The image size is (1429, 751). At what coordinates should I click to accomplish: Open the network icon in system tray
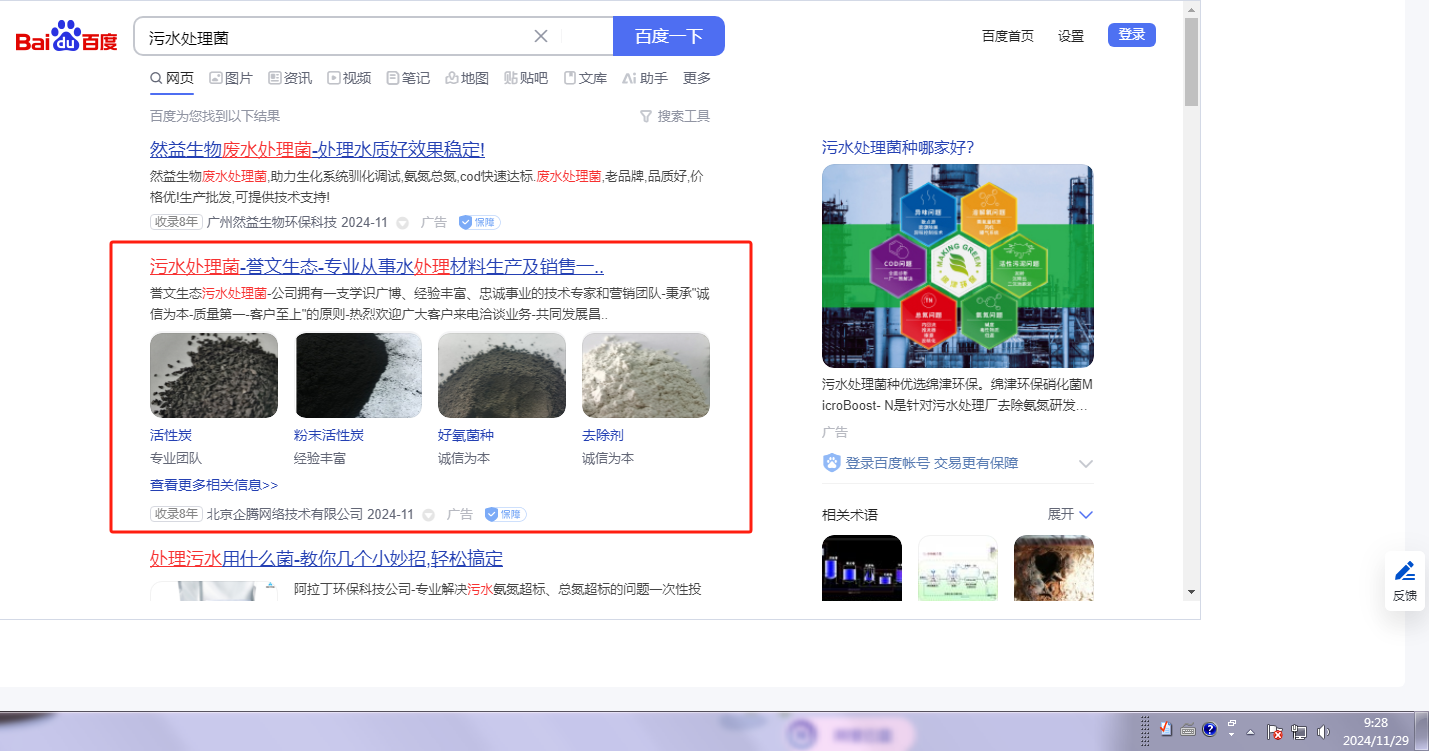point(1300,732)
